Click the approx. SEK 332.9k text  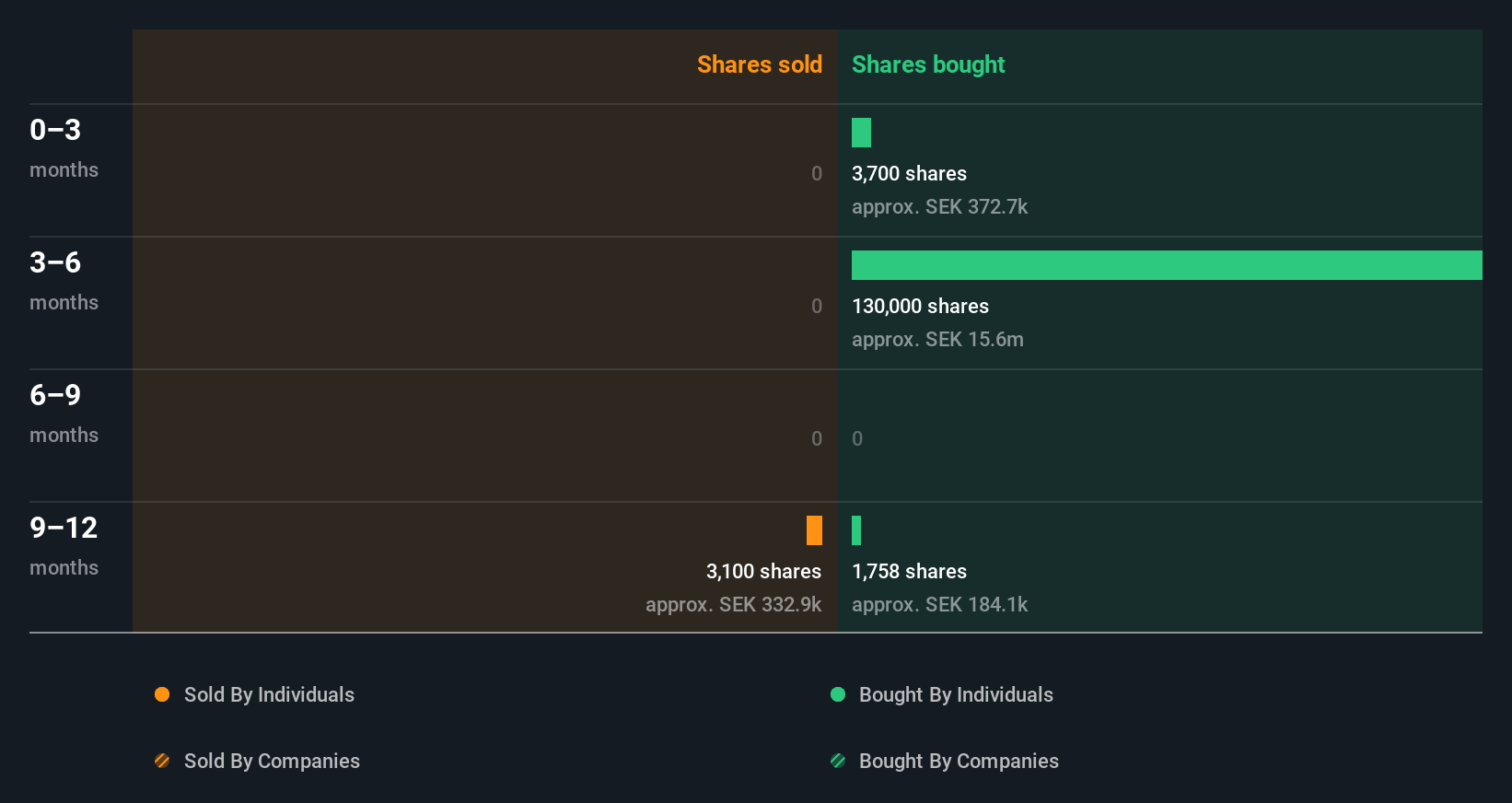pos(733,605)
